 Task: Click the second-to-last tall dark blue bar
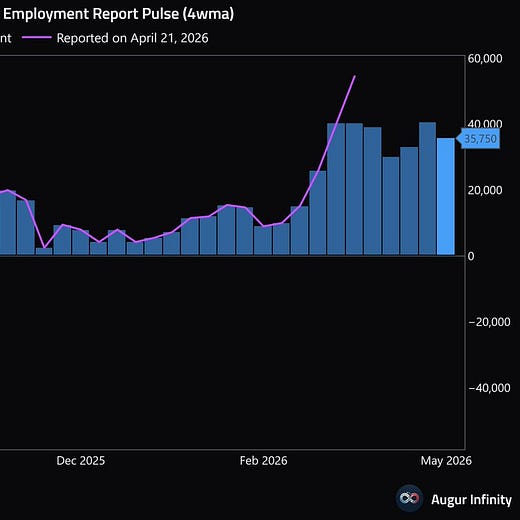click(427, 189)
